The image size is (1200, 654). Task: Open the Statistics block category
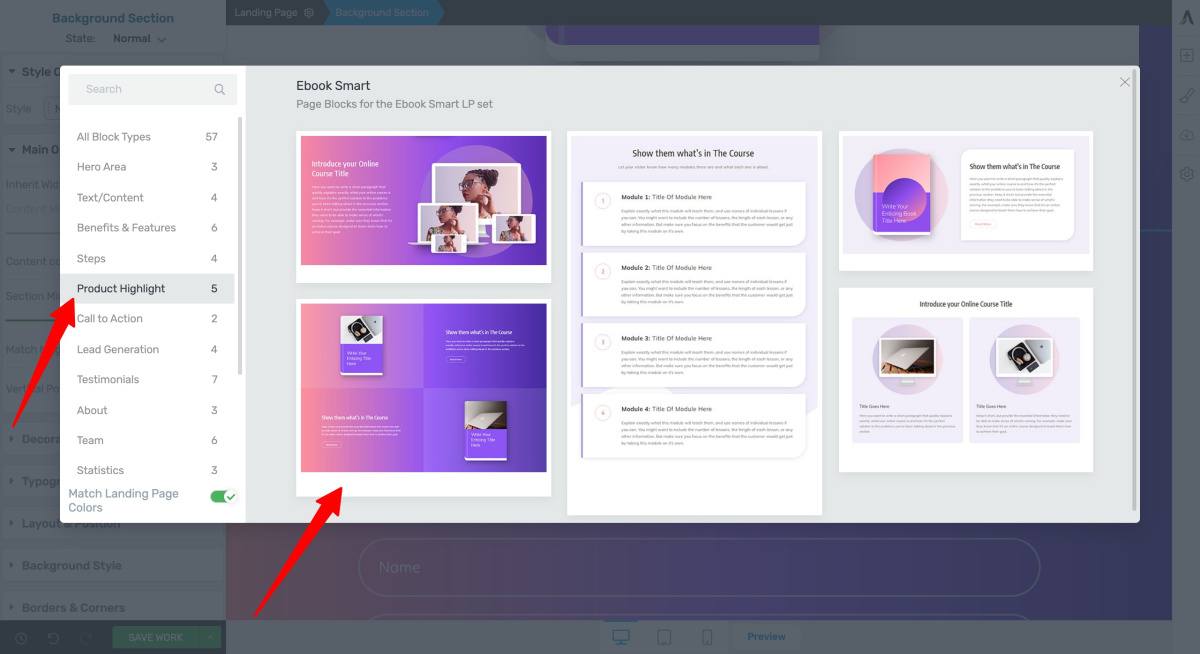pos(147,471)
